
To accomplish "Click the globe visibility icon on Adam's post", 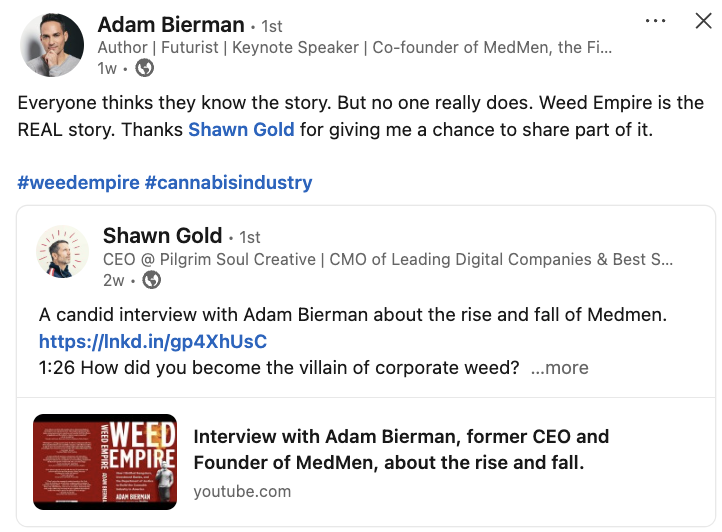I will pyautogui.click(x=145, y=68).
